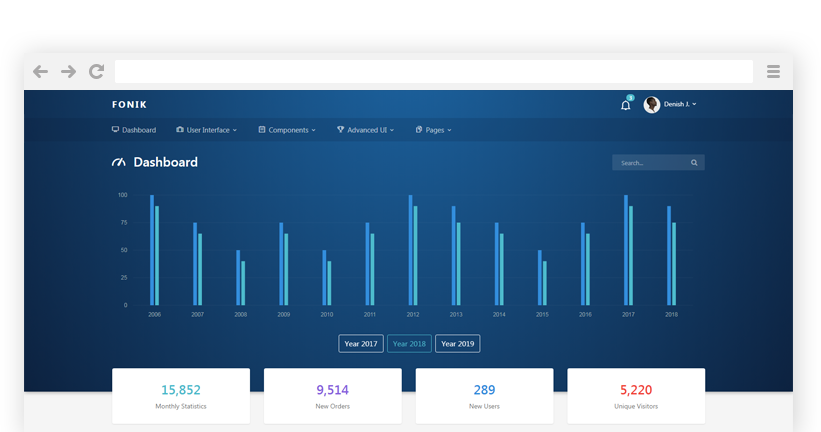Viewport: 821px width, 432px height.
Task: Click the dashboard speedometer icon
Action: tap(119, 162)
